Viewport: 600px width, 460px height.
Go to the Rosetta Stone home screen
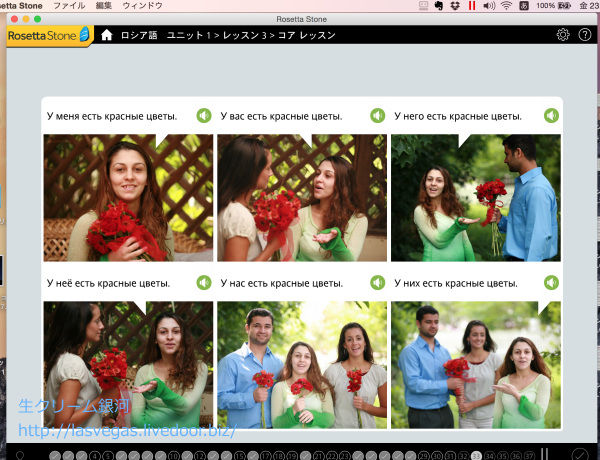(107, 35)
